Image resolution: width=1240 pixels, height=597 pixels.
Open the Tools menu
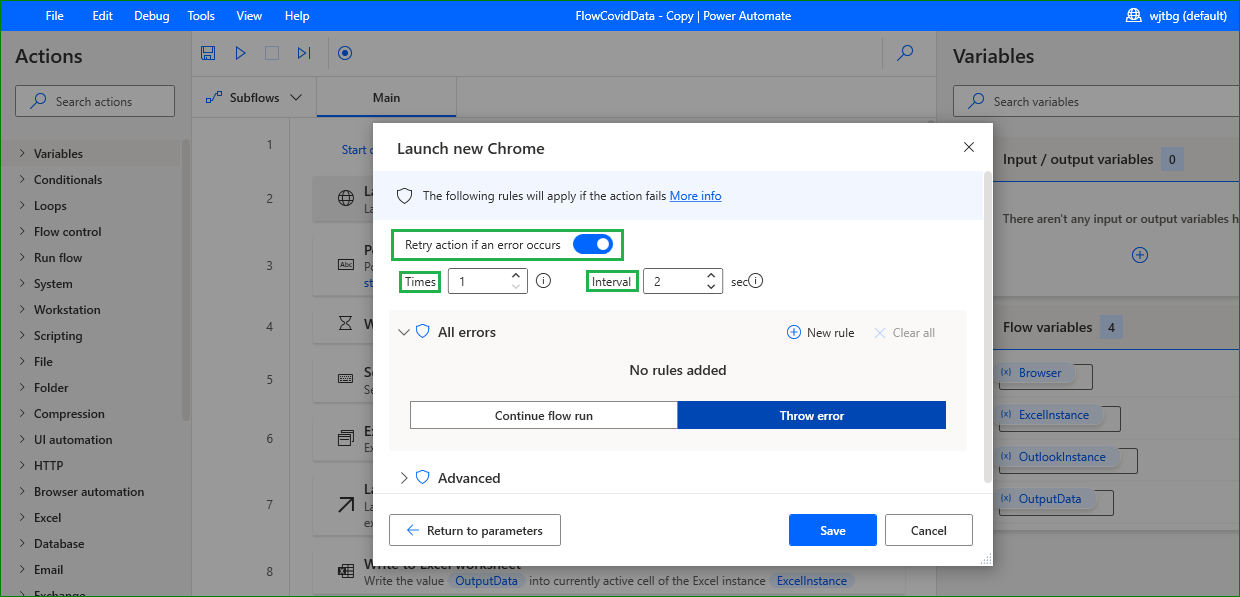[x=201, y=16]
